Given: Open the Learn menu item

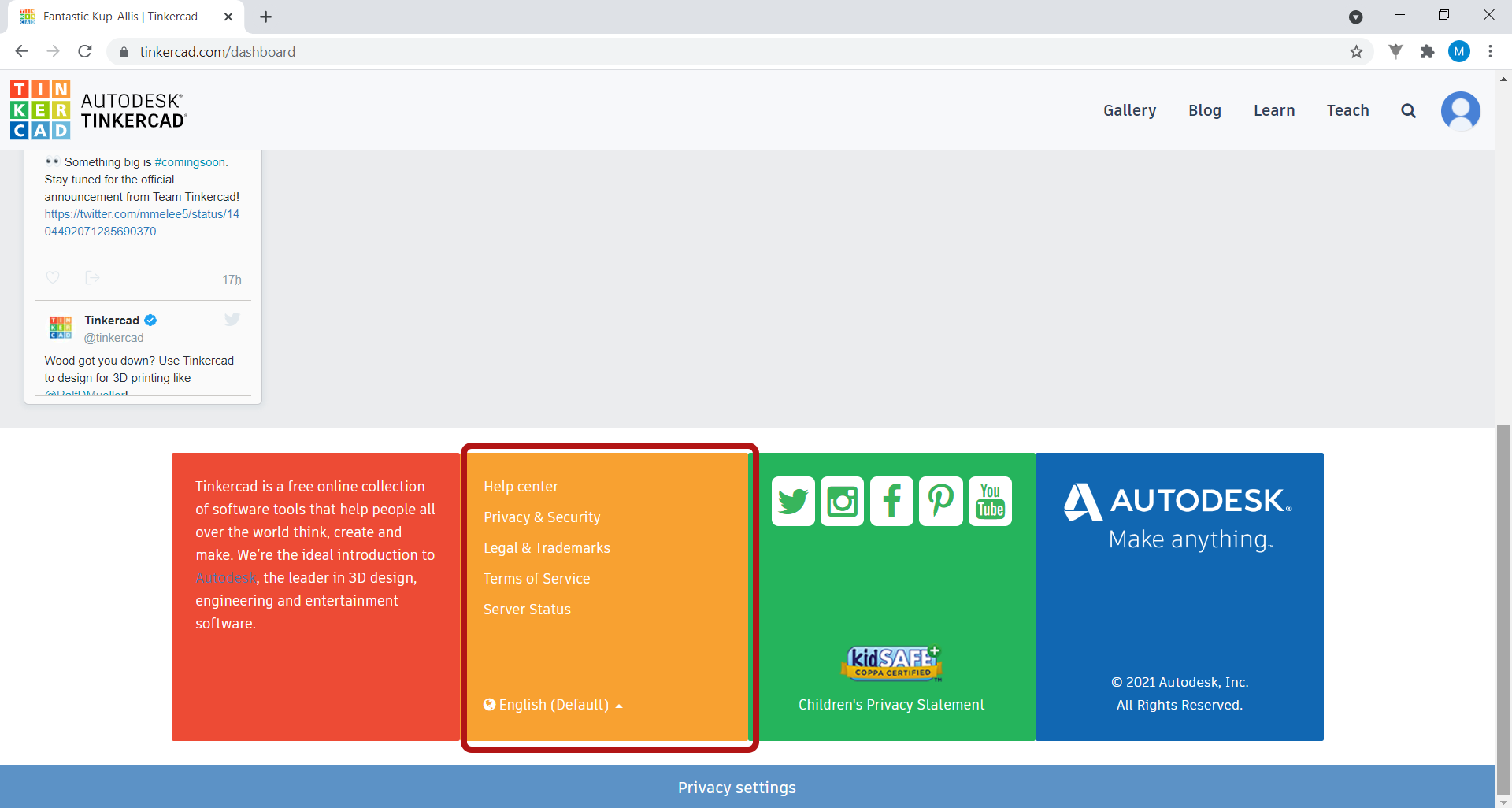Looking at the screenshot, I should pos(1274,111).
